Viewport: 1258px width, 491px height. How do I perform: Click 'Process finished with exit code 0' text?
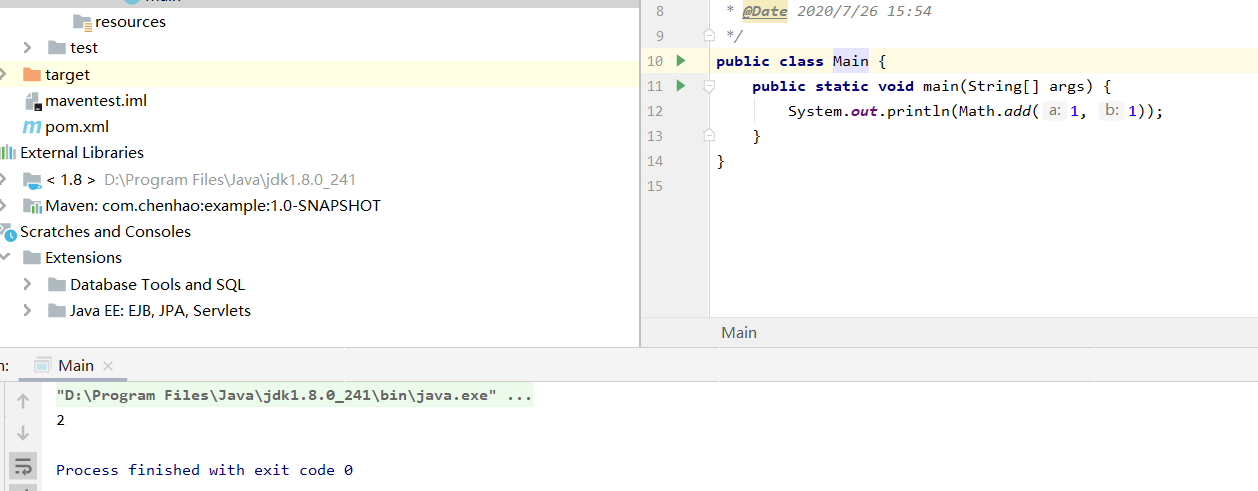(204, 470)
